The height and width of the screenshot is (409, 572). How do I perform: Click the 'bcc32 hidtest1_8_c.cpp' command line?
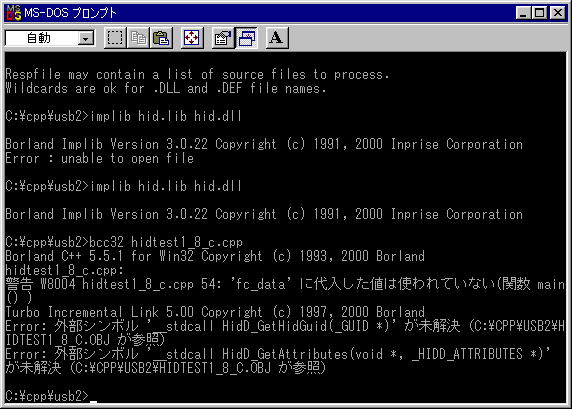click(x=124, y=242)
